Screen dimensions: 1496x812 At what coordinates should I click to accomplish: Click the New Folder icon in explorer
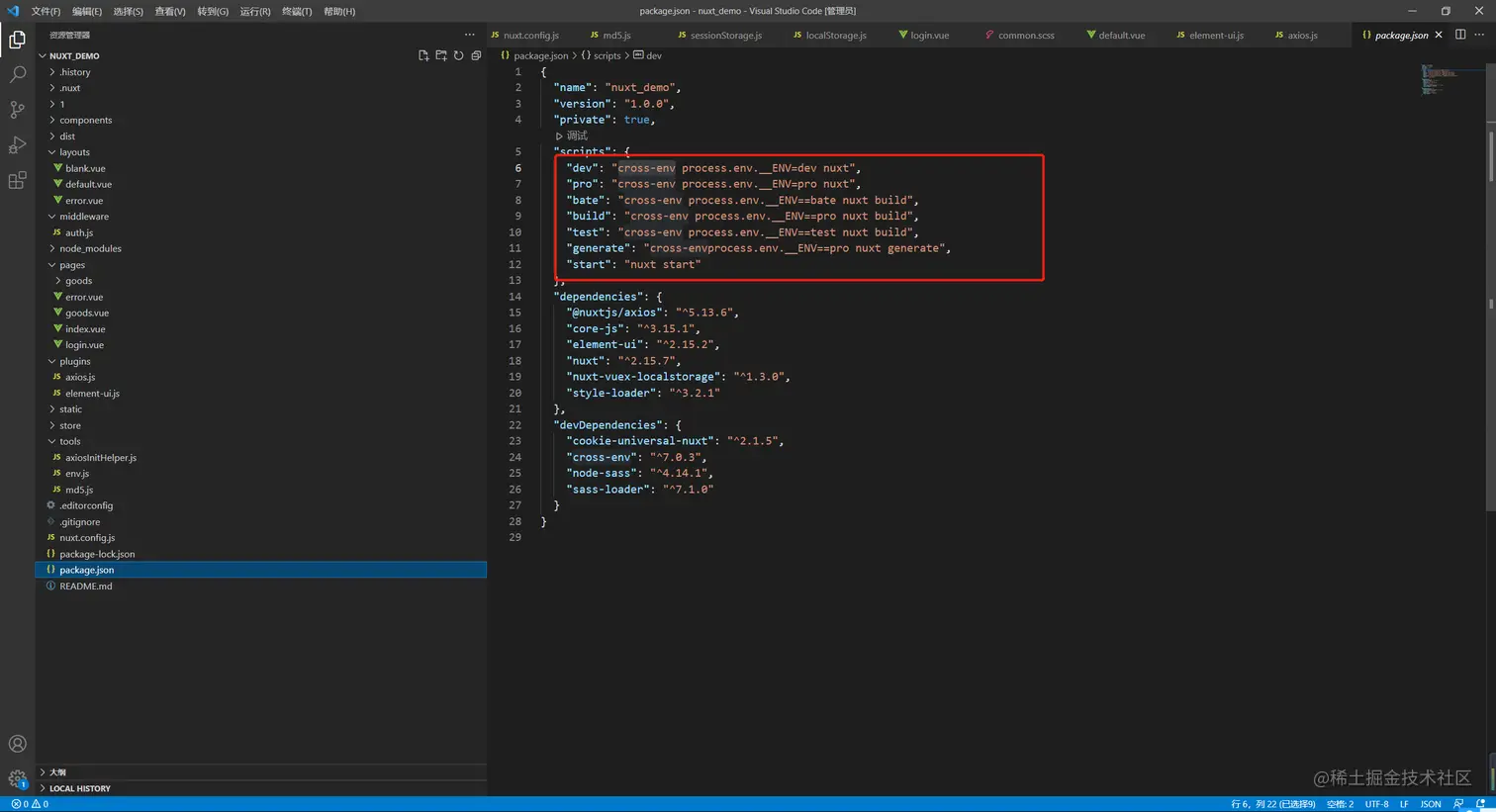441,55
